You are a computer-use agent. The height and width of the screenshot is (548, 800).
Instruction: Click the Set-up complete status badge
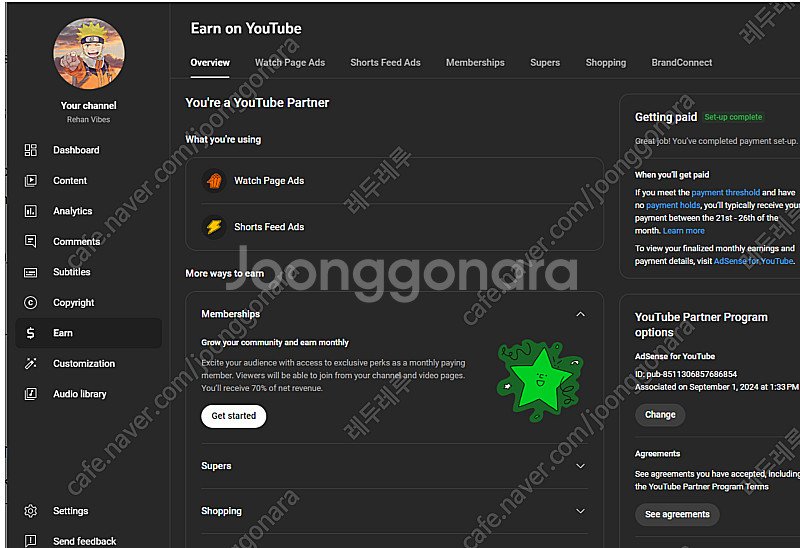pyautogui.click(x=733, y=117)
